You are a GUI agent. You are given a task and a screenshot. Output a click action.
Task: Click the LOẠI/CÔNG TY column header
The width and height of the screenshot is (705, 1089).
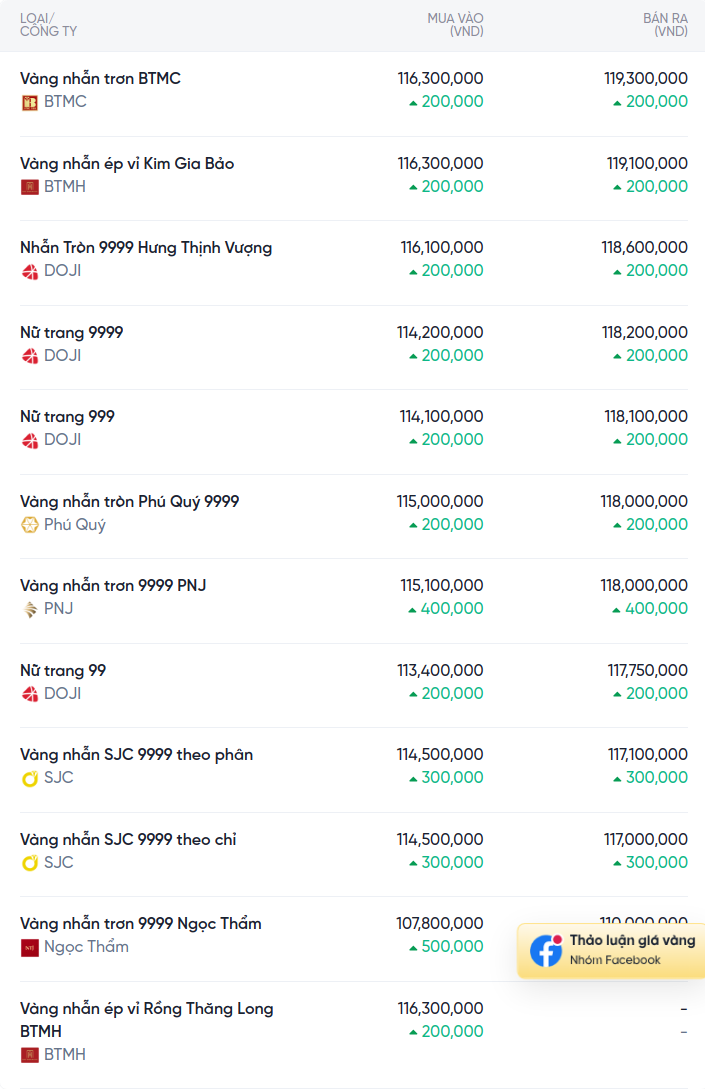(x=48, y=25)
